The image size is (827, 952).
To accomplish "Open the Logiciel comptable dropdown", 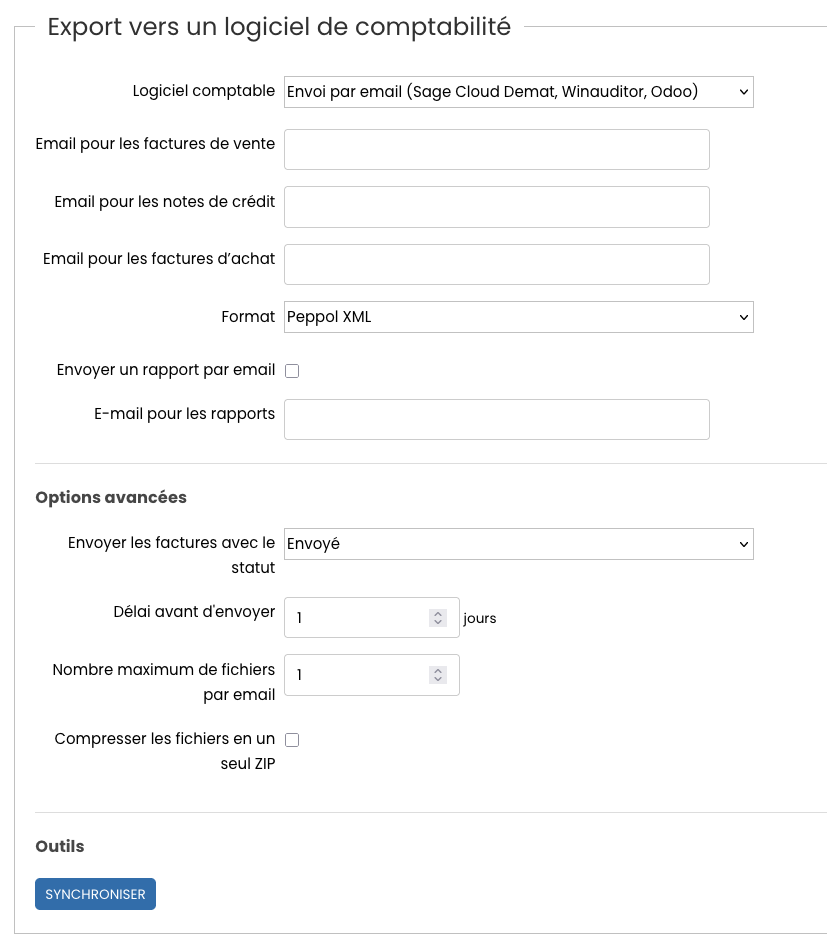I will point(518,92).
